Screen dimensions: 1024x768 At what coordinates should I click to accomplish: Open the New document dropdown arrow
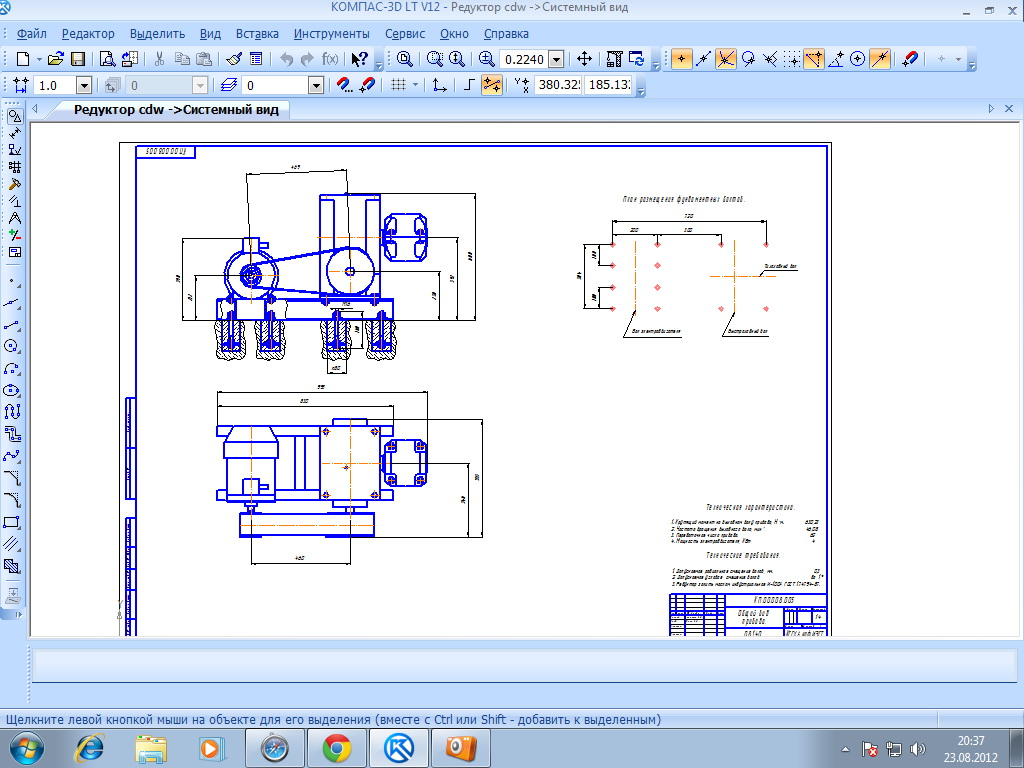39,59
